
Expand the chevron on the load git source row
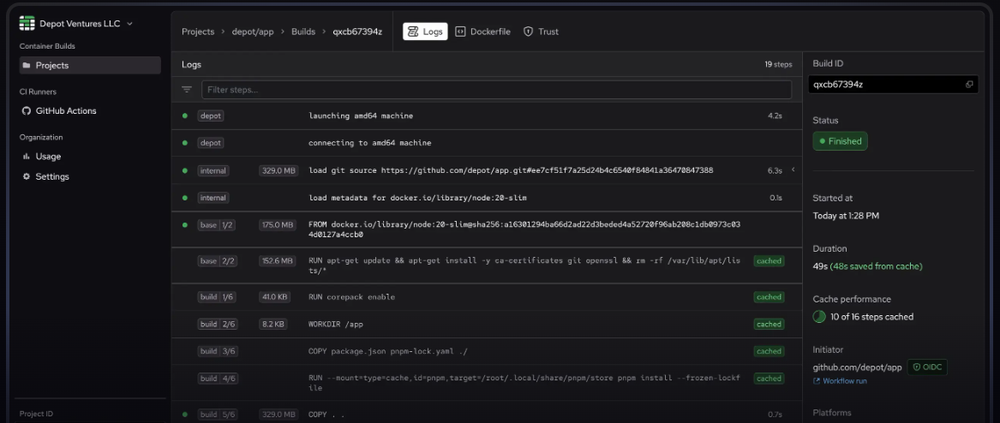pos(793,170)
